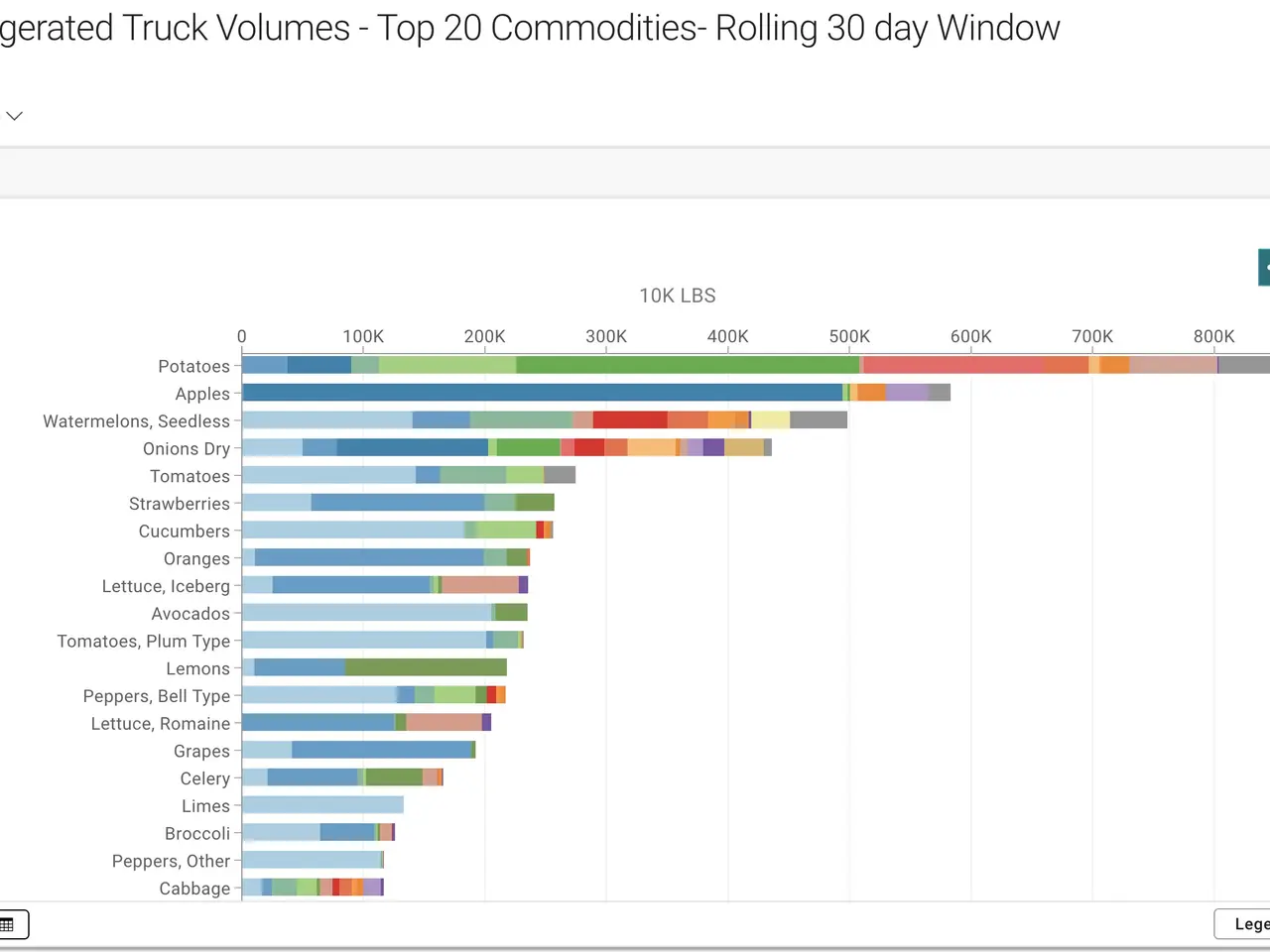Image resolution: width=1270 pixels, height=952 pixels.
Task: Select the Peppers, Bell Type label
Action: point(157,696)
